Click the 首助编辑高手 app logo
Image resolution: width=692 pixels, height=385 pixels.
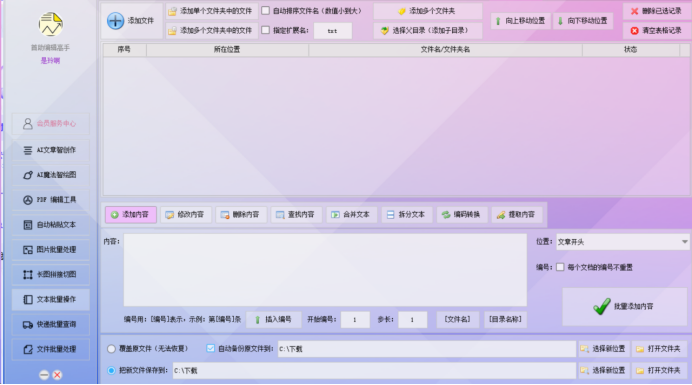pos(50,24)
